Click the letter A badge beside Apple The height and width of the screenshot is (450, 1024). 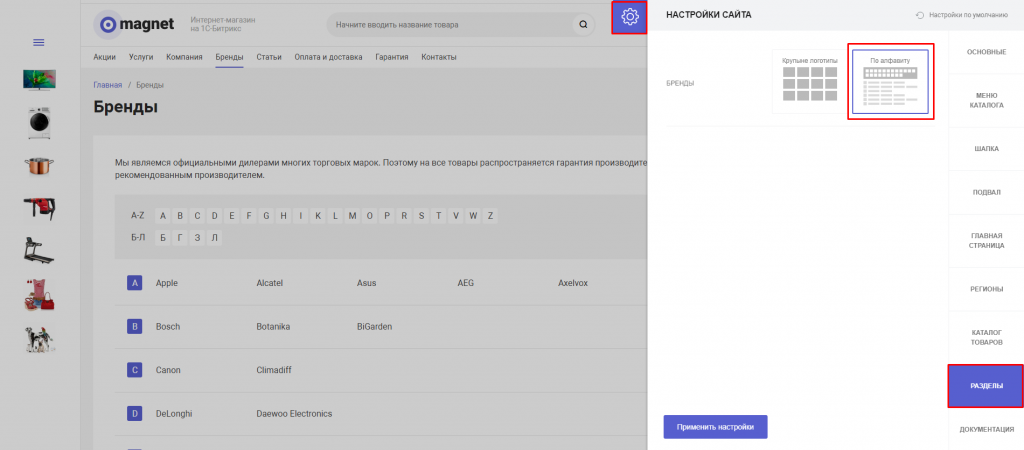tap(135, 283)
